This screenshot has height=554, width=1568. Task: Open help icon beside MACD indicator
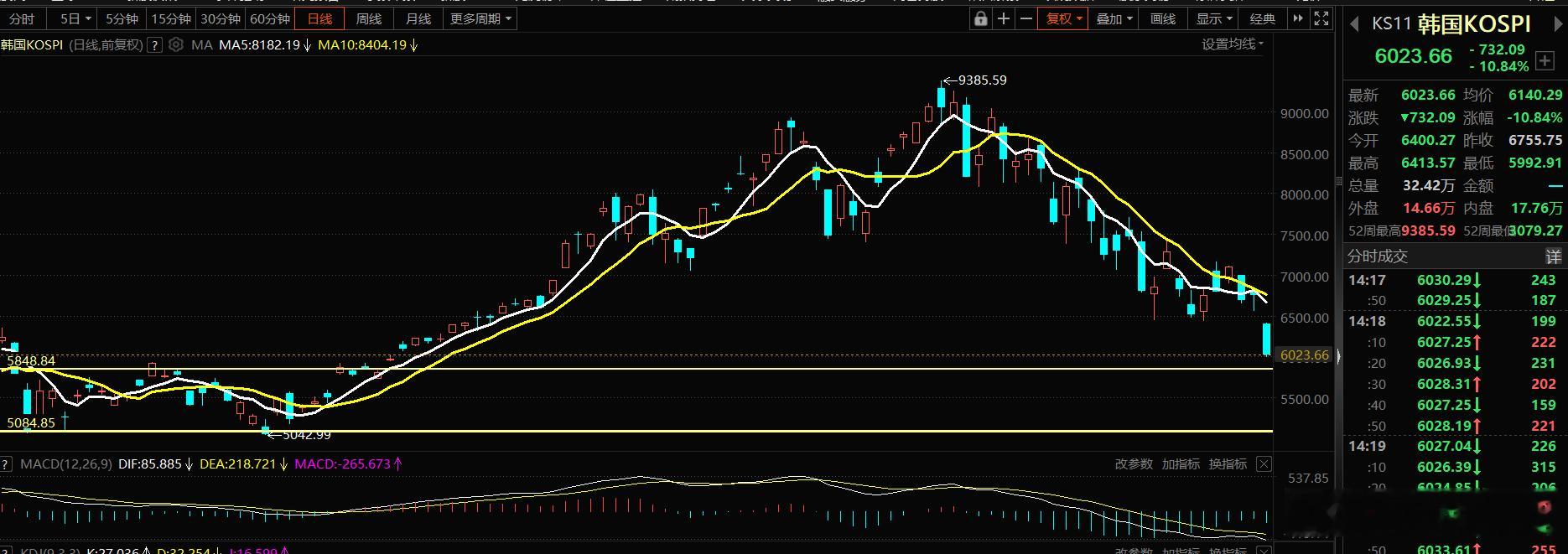coord(5,463)
